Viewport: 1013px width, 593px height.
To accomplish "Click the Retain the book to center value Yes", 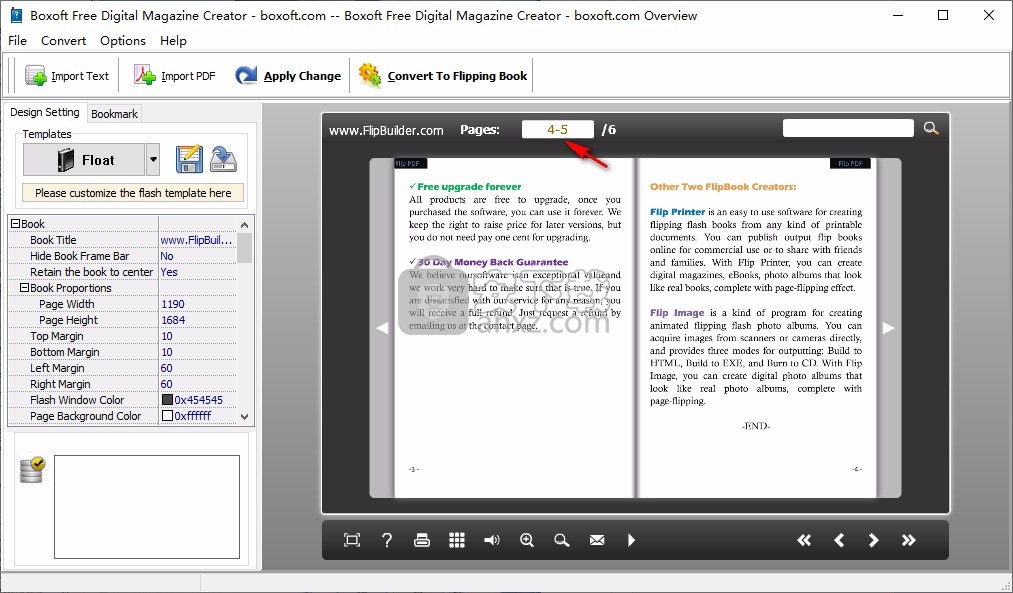I will (x=169, y=272).
